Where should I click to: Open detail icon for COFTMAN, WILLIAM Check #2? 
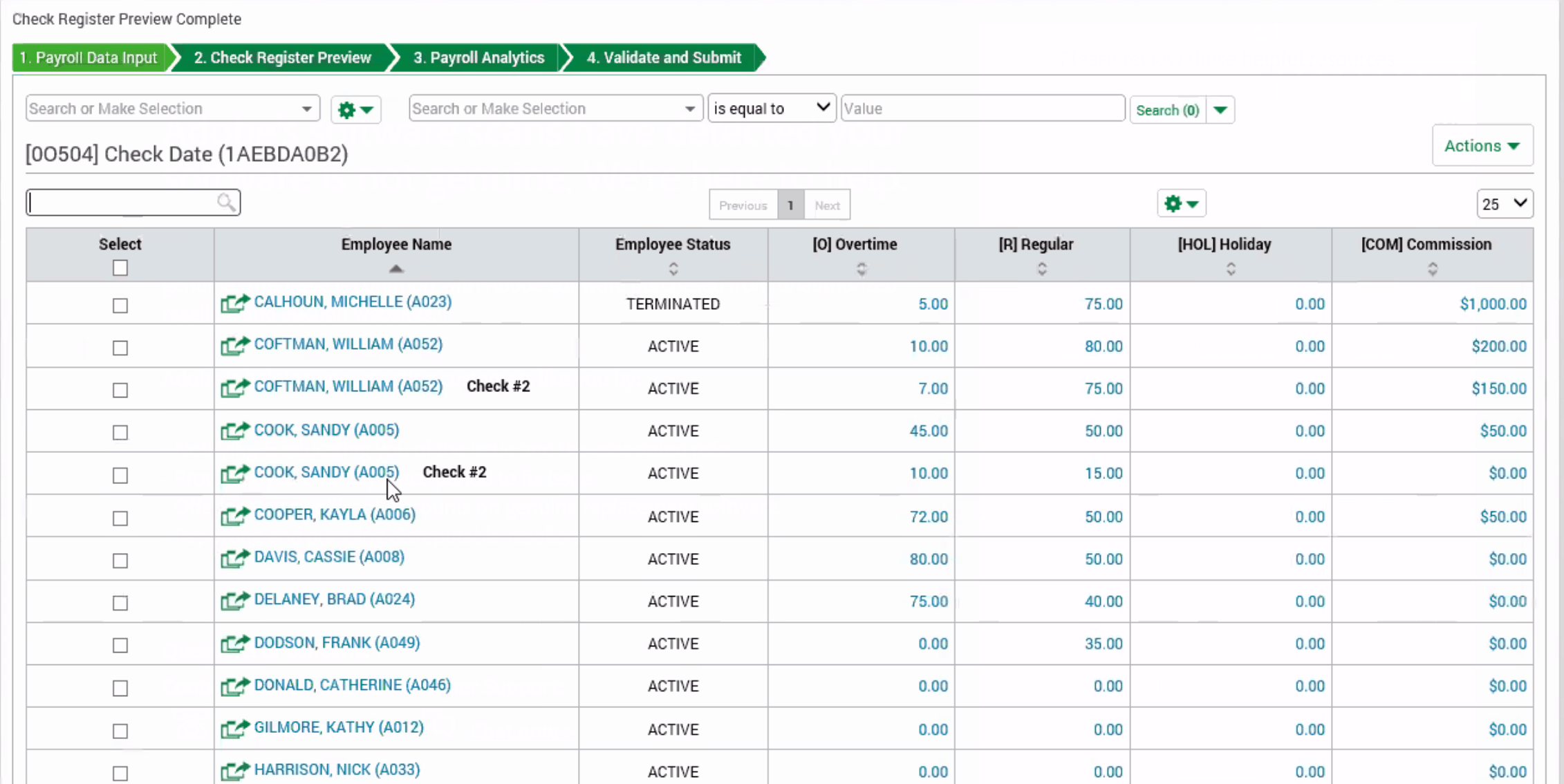pos(235,388)
